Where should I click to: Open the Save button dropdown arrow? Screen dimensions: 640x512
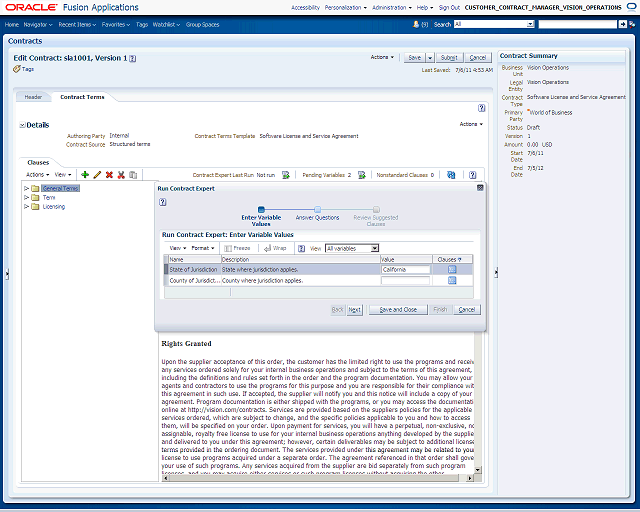430,58
